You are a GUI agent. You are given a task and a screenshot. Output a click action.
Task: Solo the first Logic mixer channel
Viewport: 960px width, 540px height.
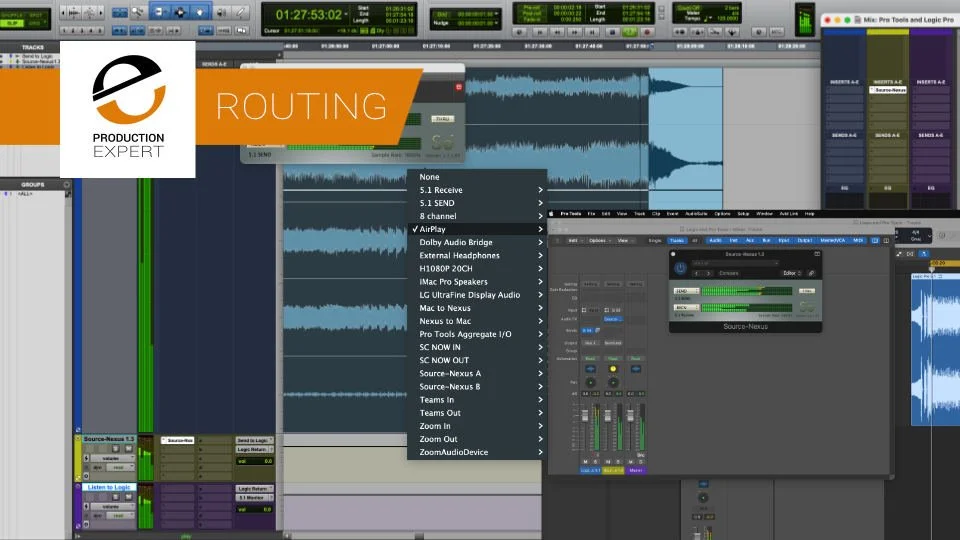(x=595, y=462)
